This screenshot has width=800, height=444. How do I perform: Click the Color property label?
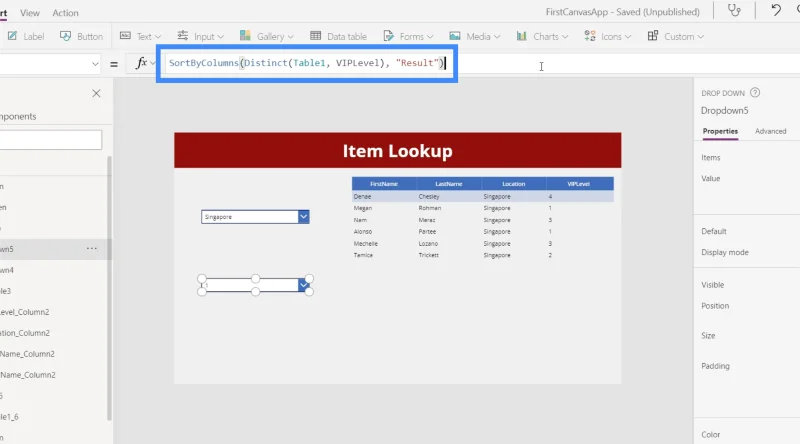(710, 435)
